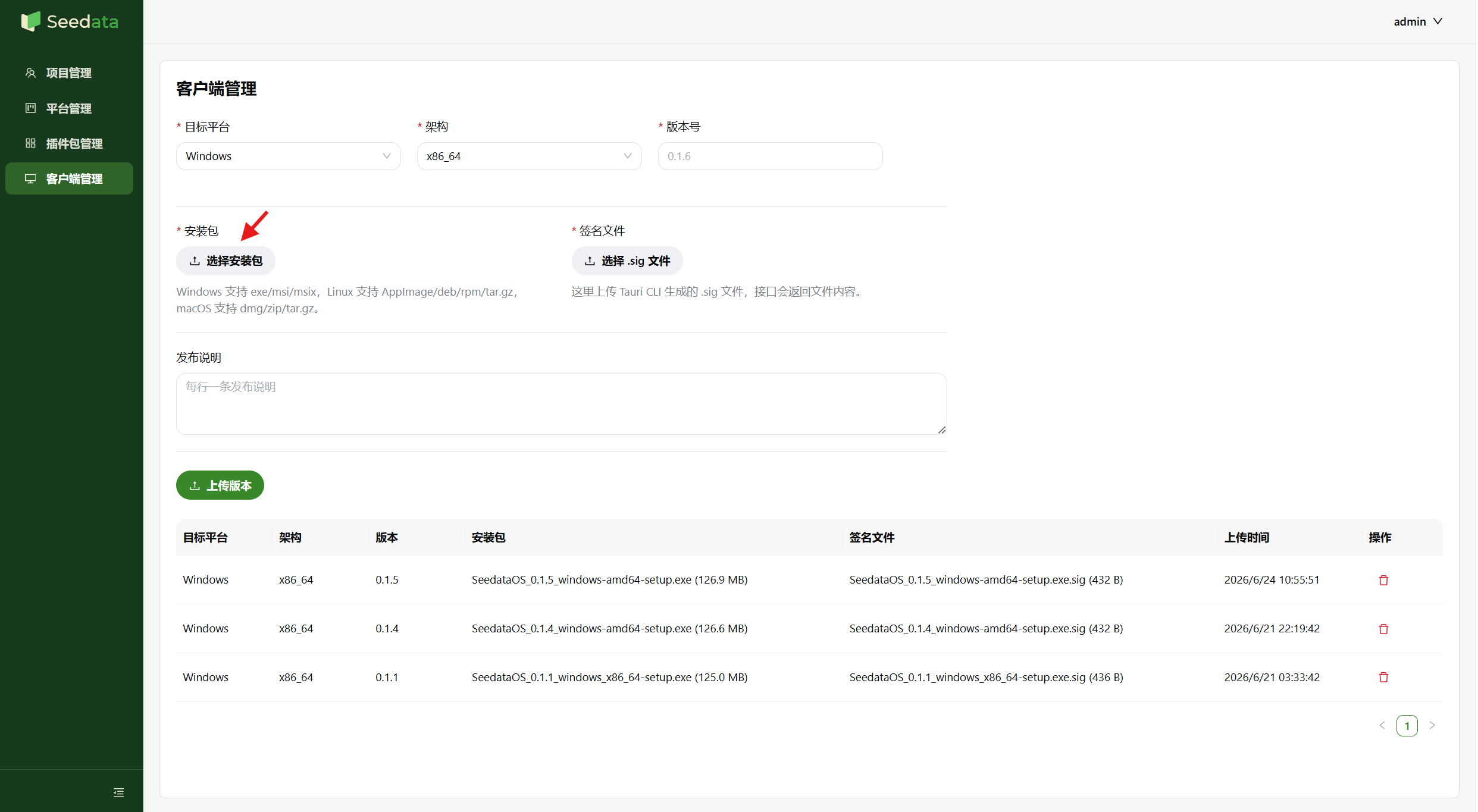Image resolution: width=1478 pixels, height=812 pixels.
Task: Click version cell 0.1.1
Action: (x=387, y=677)
